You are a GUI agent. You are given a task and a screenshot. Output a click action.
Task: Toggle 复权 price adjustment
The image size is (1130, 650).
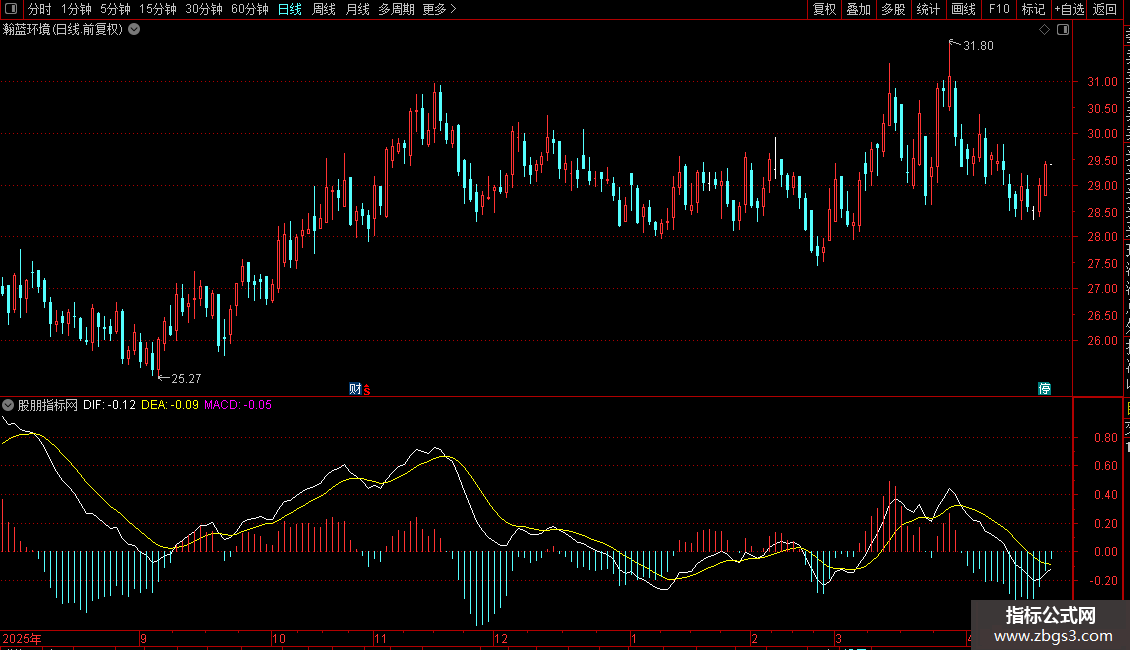pos(824,9)
